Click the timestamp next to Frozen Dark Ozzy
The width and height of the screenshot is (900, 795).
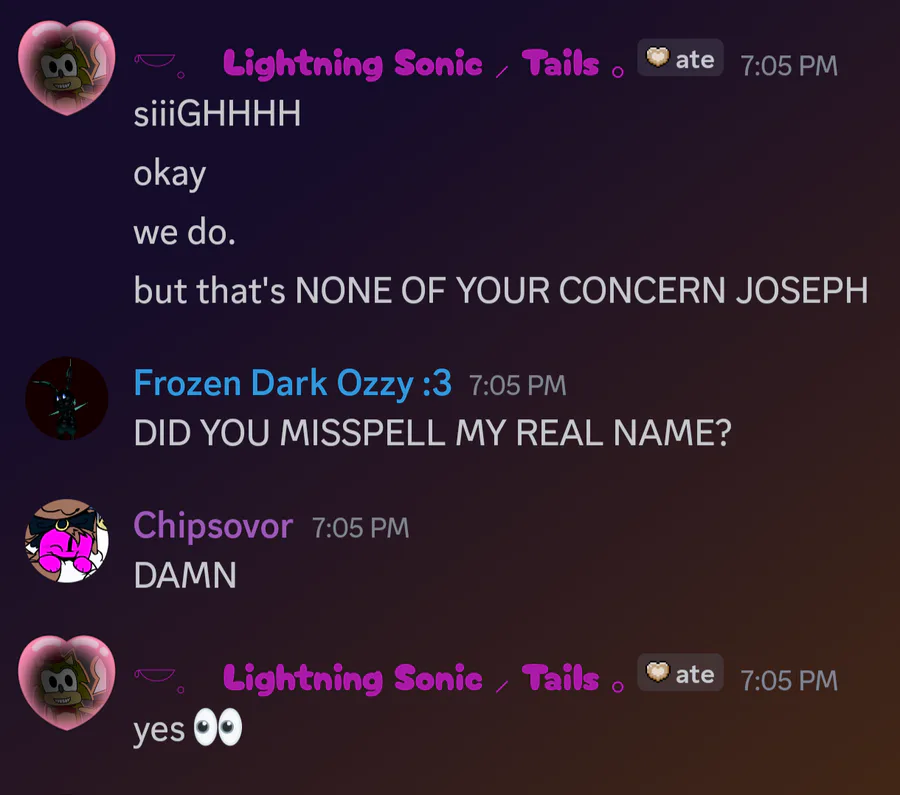coord(518,385)
